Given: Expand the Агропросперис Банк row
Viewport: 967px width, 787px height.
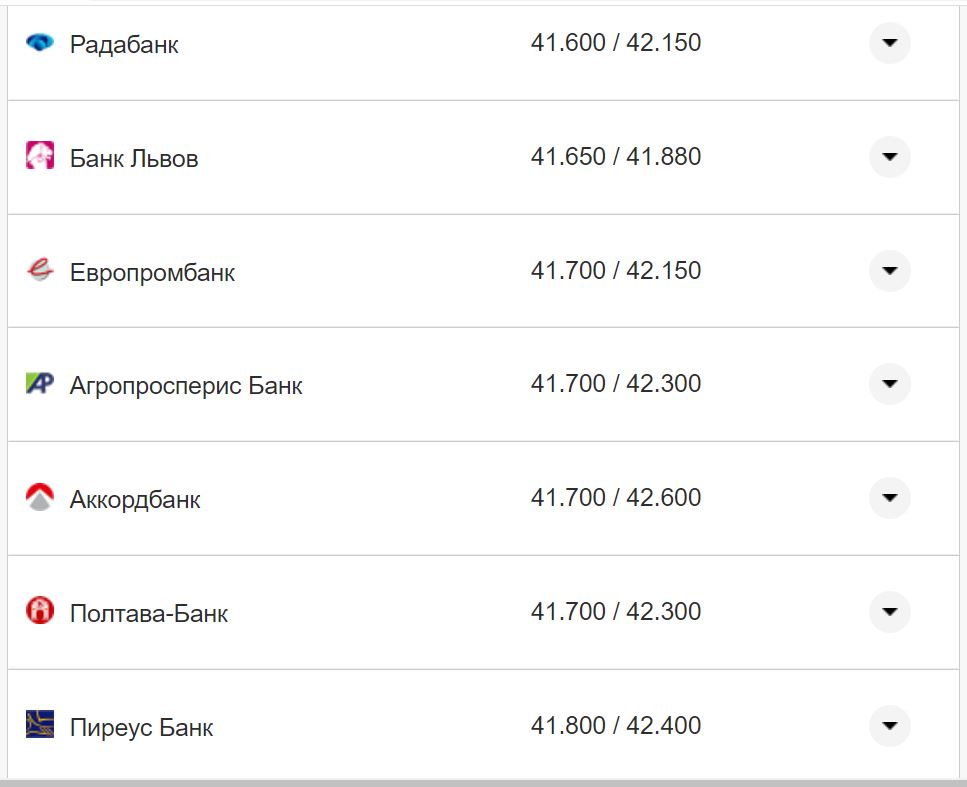Looking at the screenshot, I should coord(889,384).
